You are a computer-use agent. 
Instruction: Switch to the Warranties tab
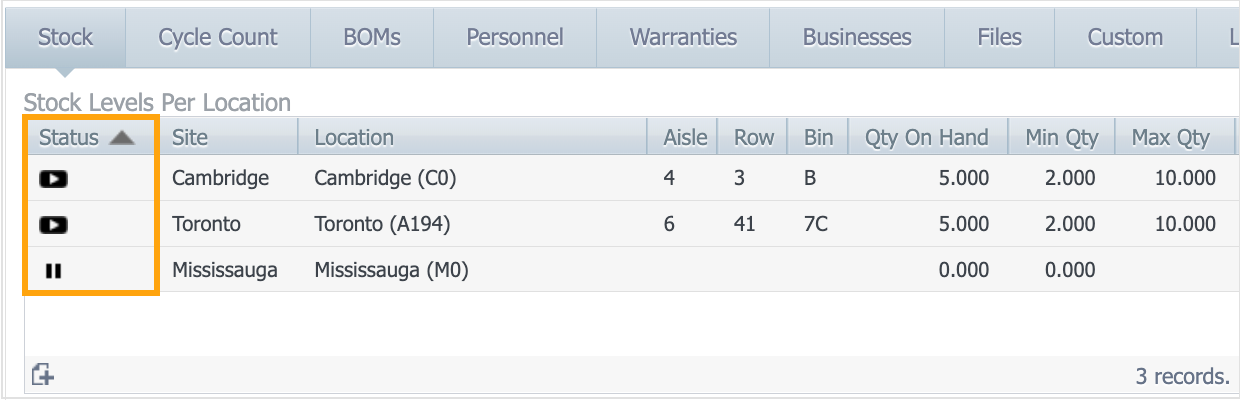tap(683, 38)
